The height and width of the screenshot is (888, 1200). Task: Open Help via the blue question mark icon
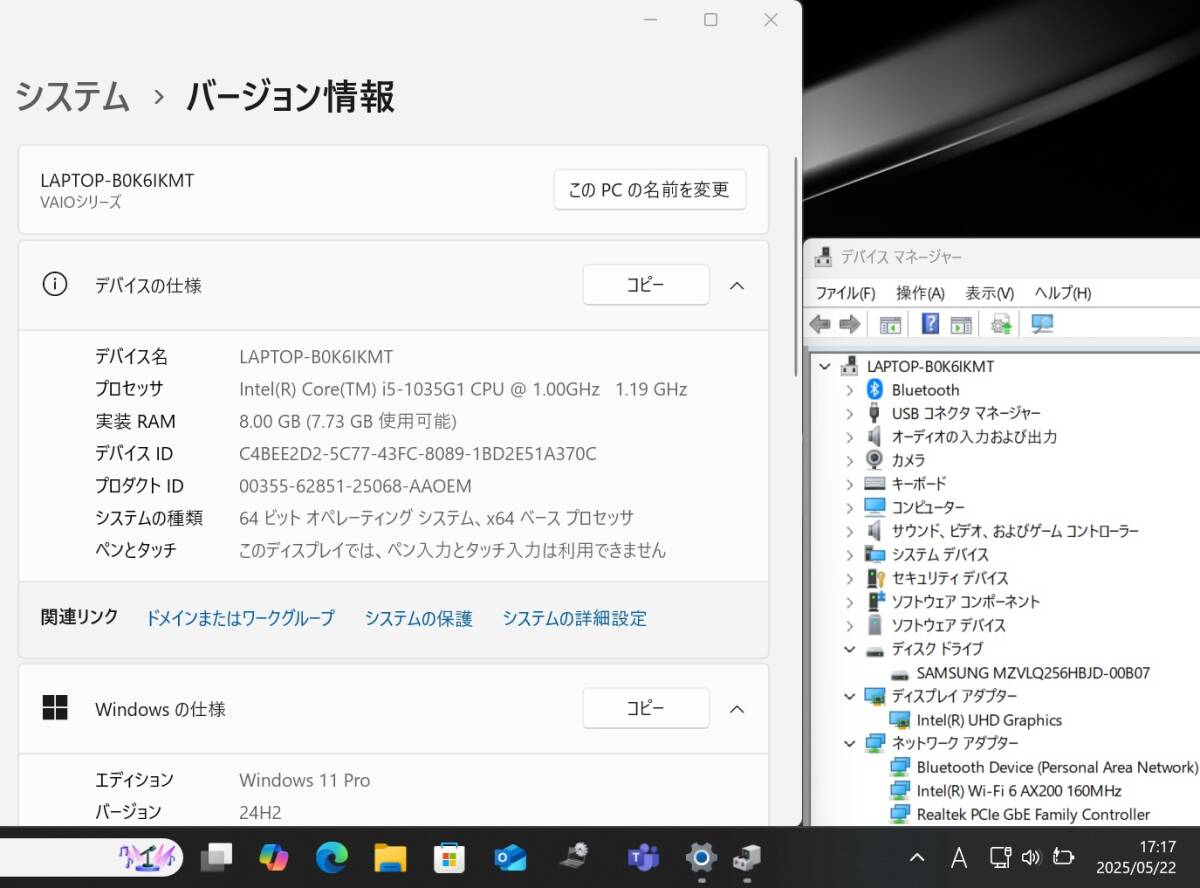click(x=930, y=324)
